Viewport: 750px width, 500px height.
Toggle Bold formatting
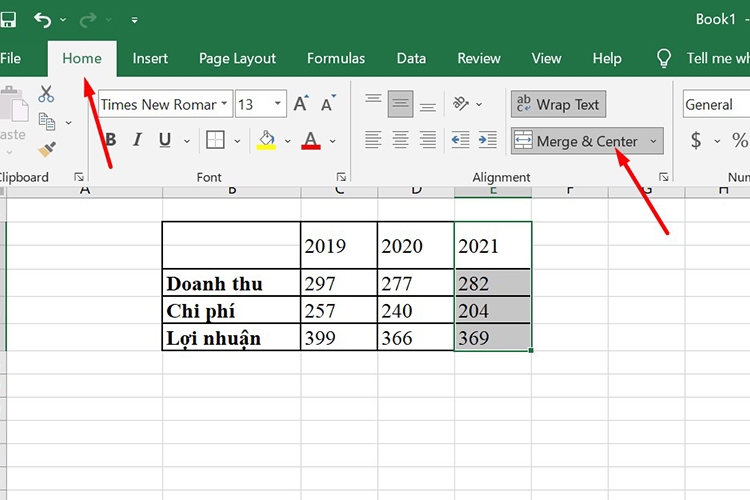pos(110,140)
